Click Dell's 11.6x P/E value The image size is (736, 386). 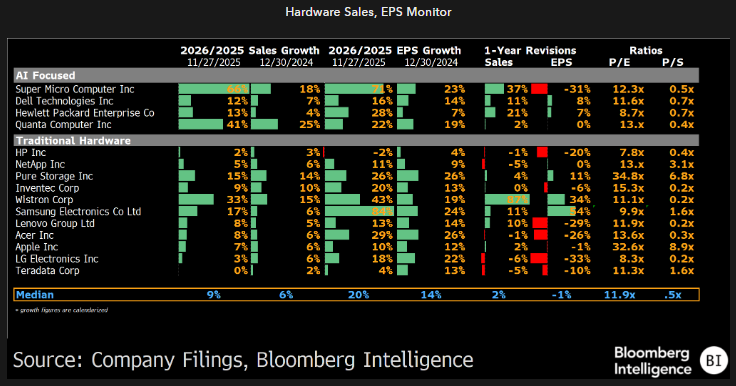pyautogui.click(x=628, y=101)
